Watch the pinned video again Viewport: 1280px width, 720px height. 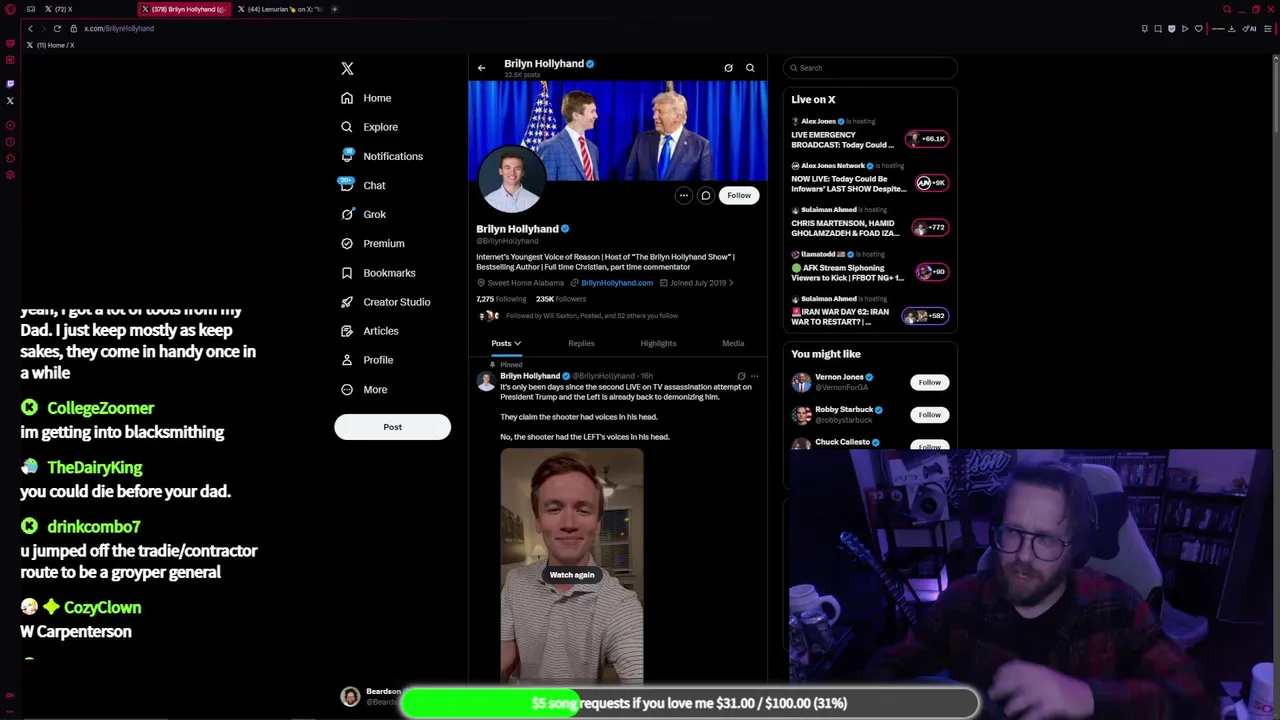click(x=572, y=575)
